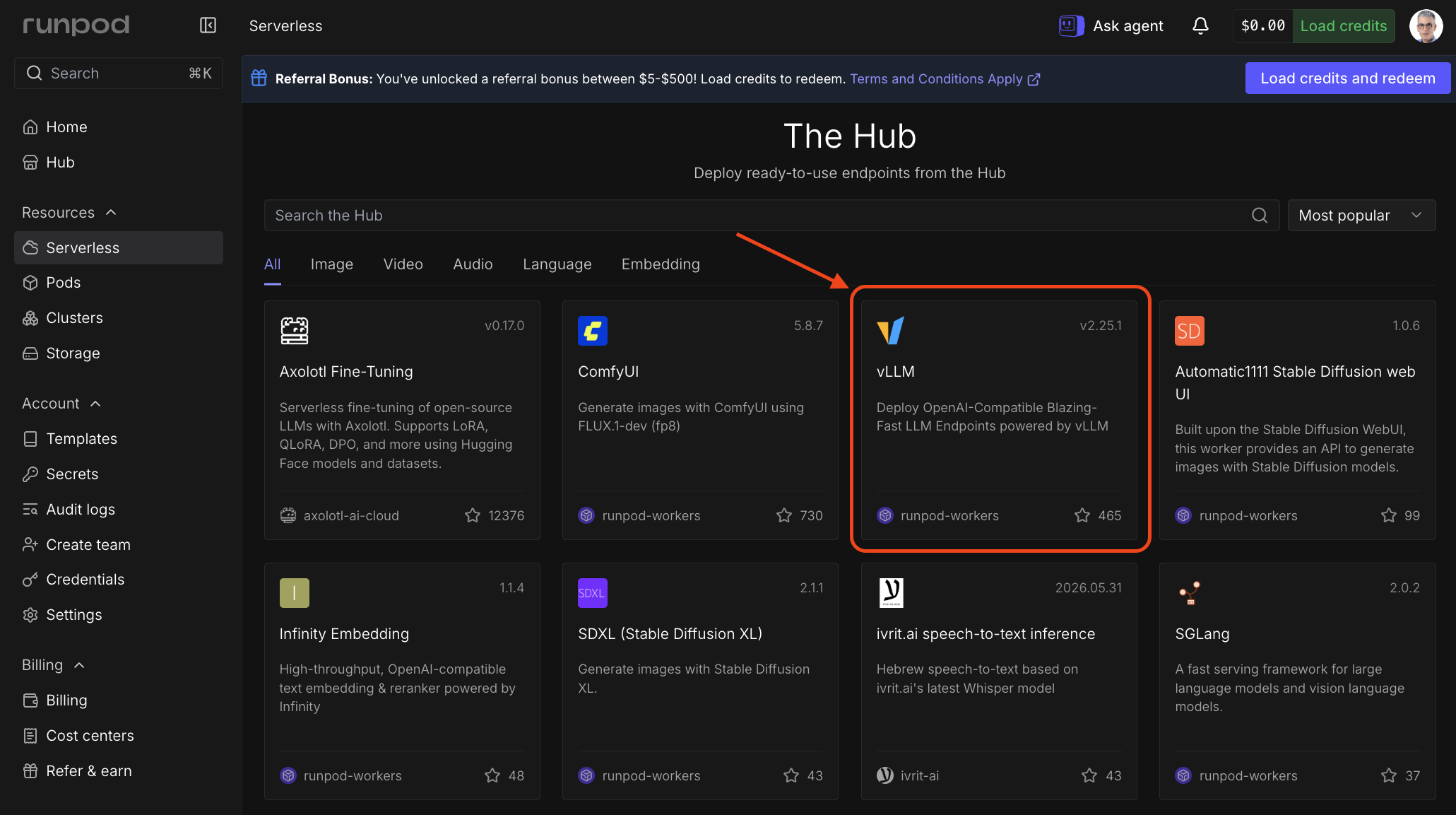Click the Load credits button
Screen dimensions: 1456x815
point(1344,26)
